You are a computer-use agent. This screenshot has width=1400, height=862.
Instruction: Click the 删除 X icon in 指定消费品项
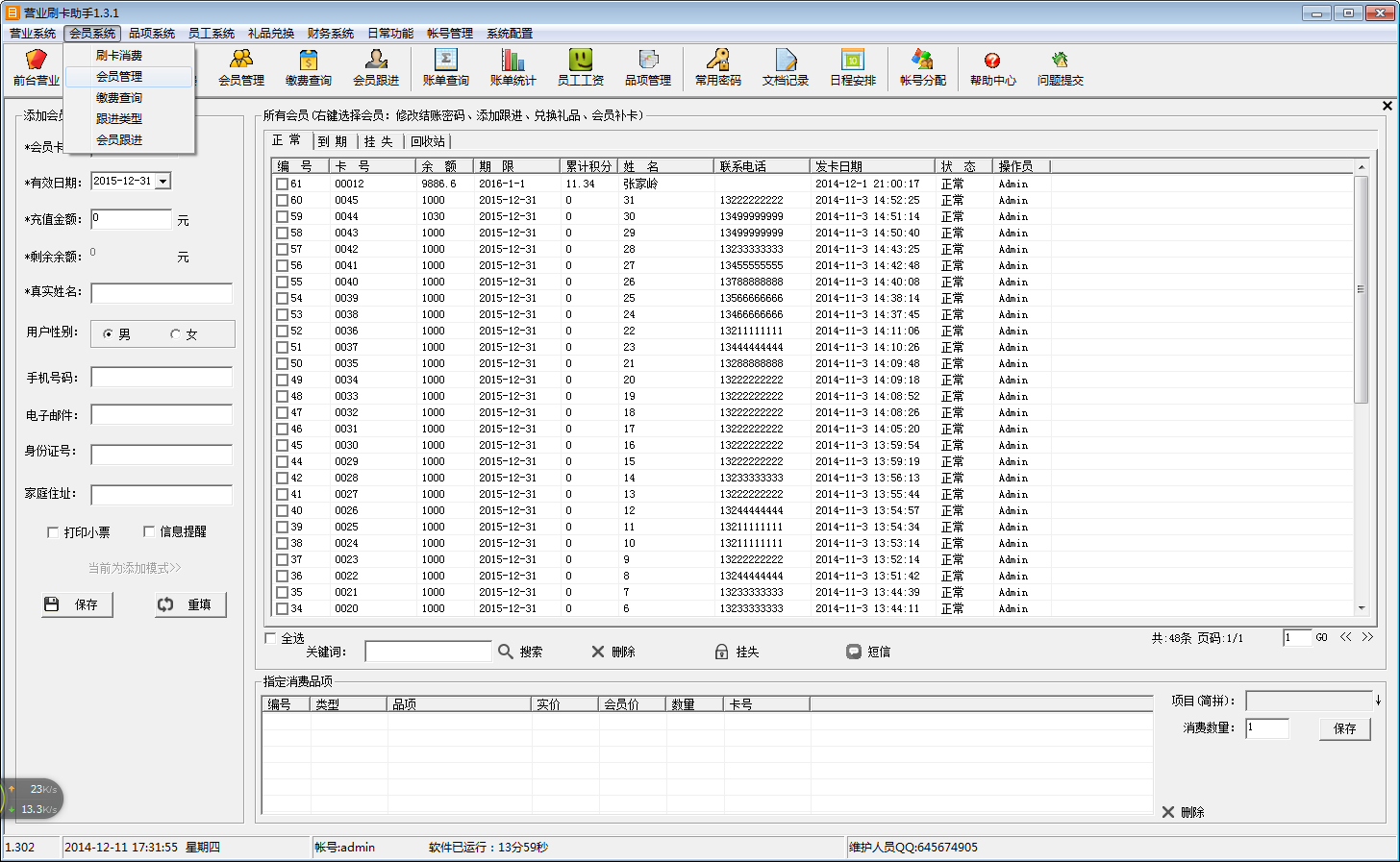1168,812
